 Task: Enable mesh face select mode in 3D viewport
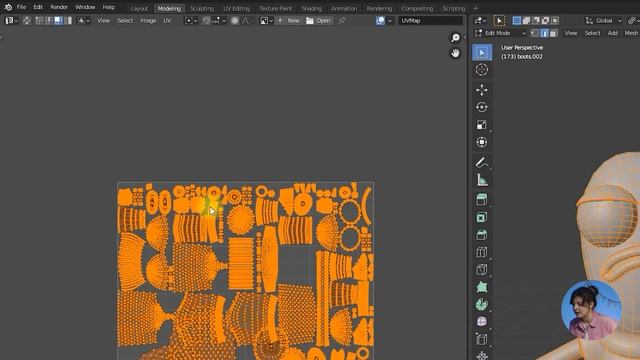[553, 33]
